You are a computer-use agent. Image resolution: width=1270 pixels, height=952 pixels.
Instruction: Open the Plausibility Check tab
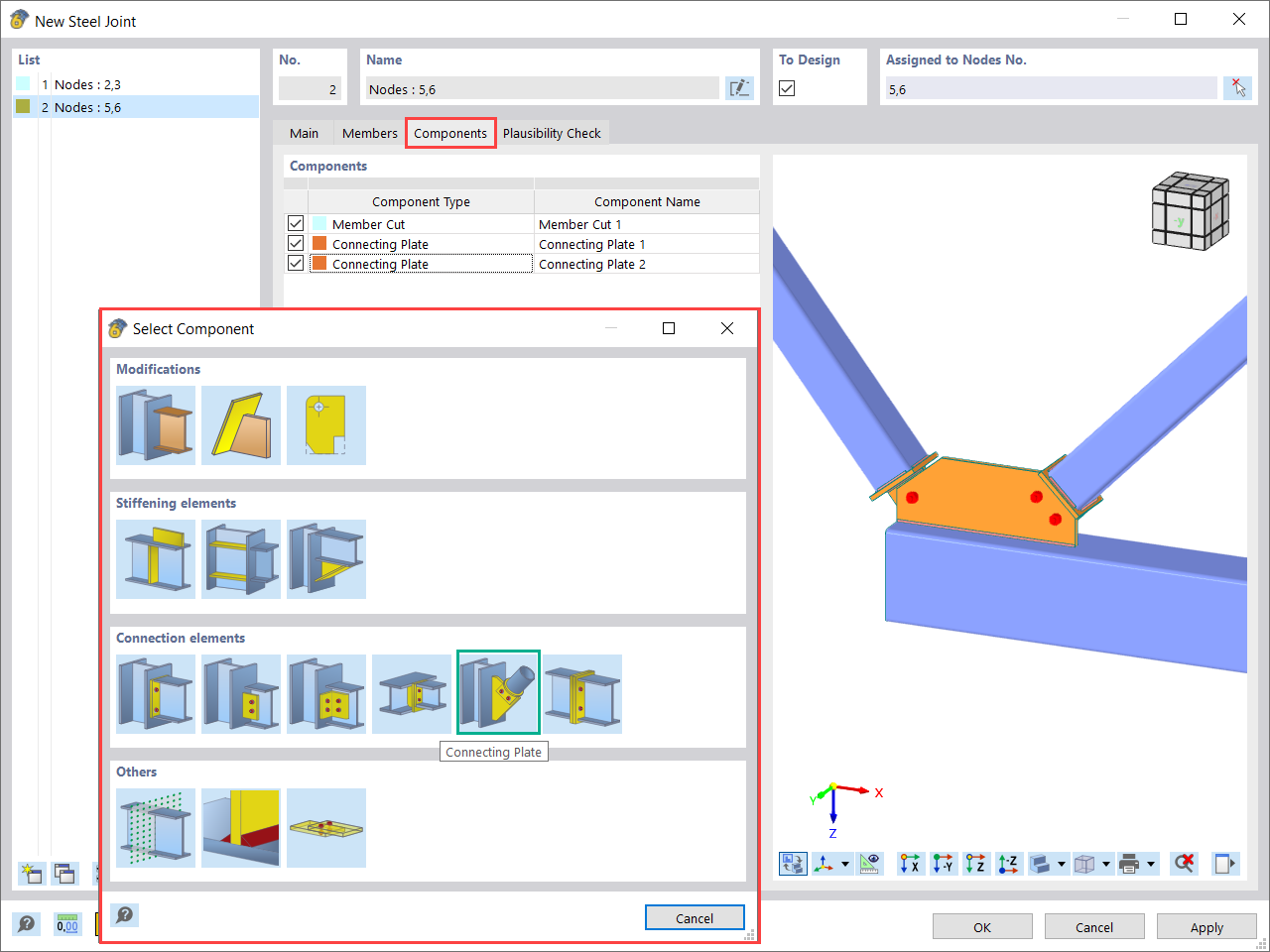tap(552, 133)
